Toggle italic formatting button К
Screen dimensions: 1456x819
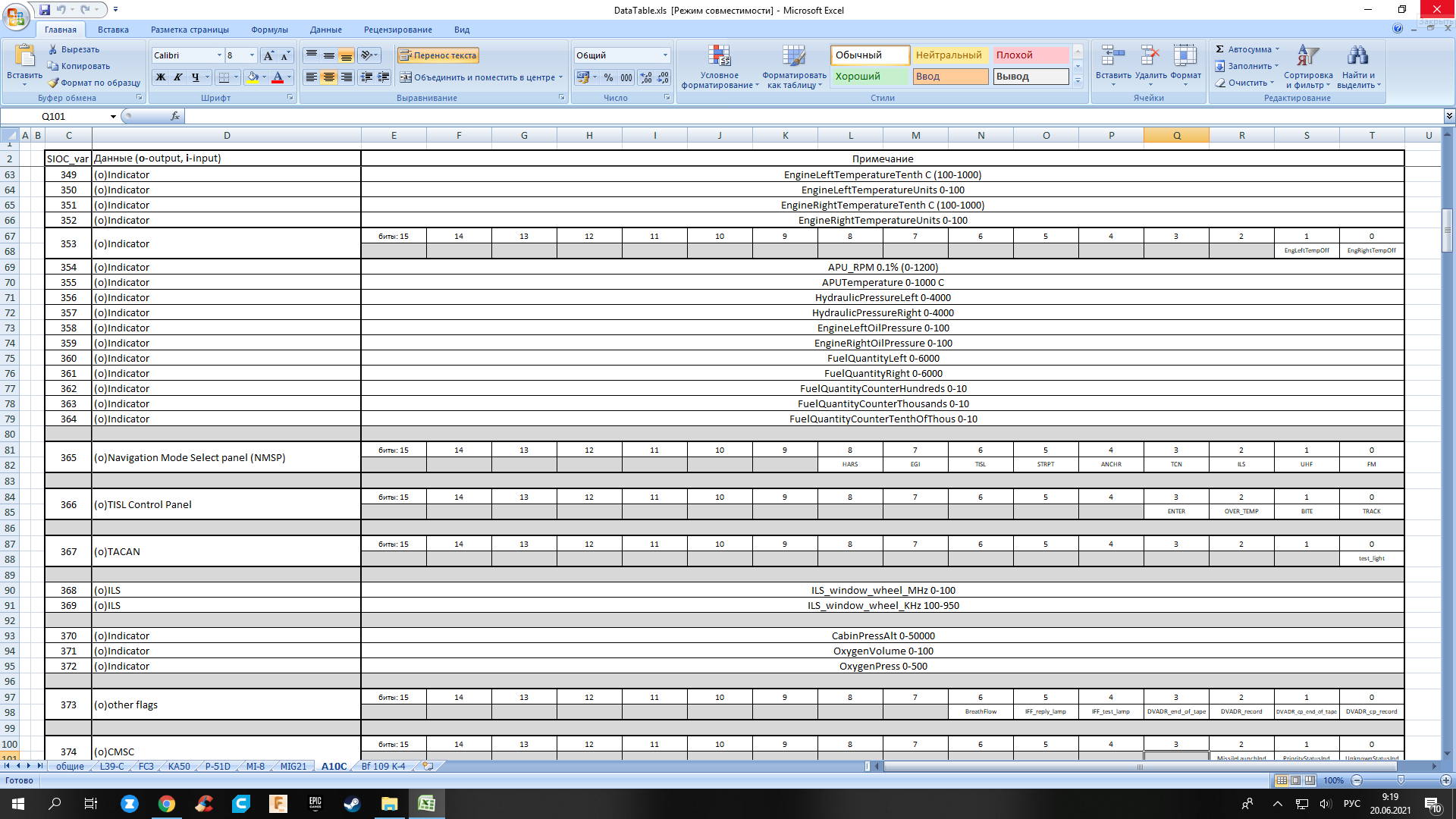178,77
